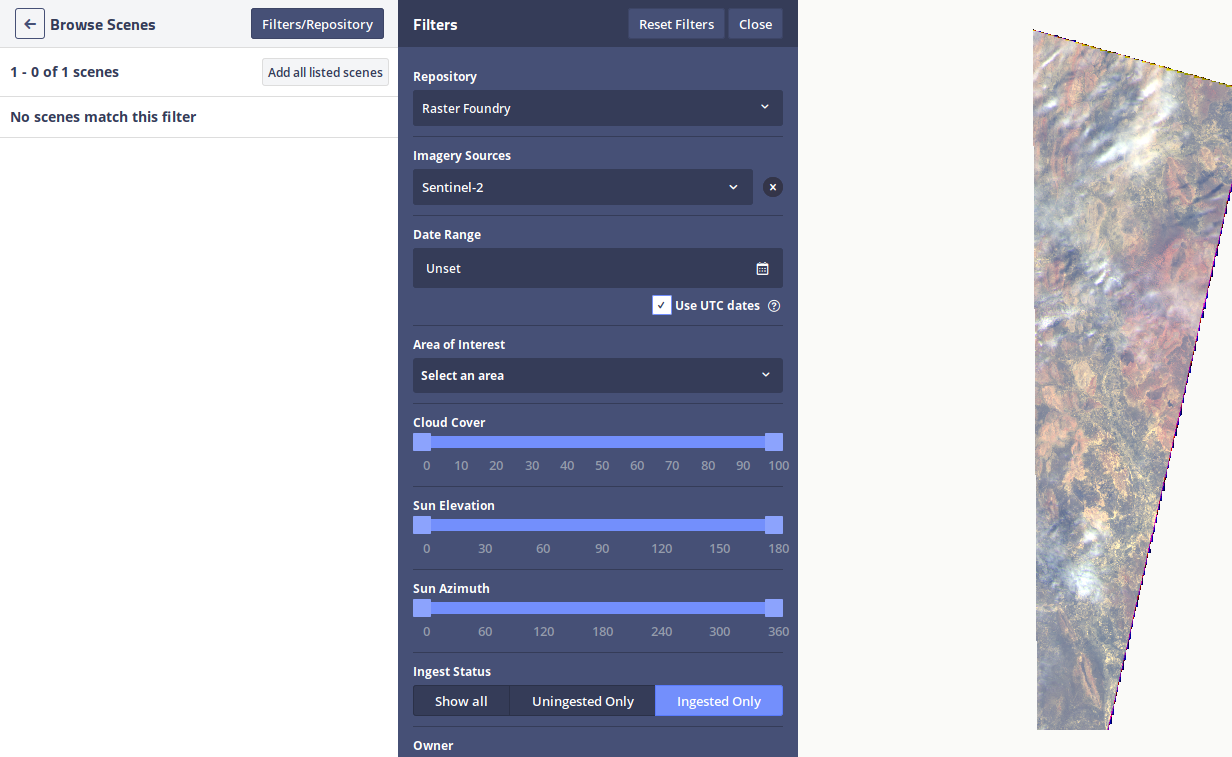Toggle the Use UTC dates checkbox
This screenshot has width=1232, height=757.
tap(661, 305)
